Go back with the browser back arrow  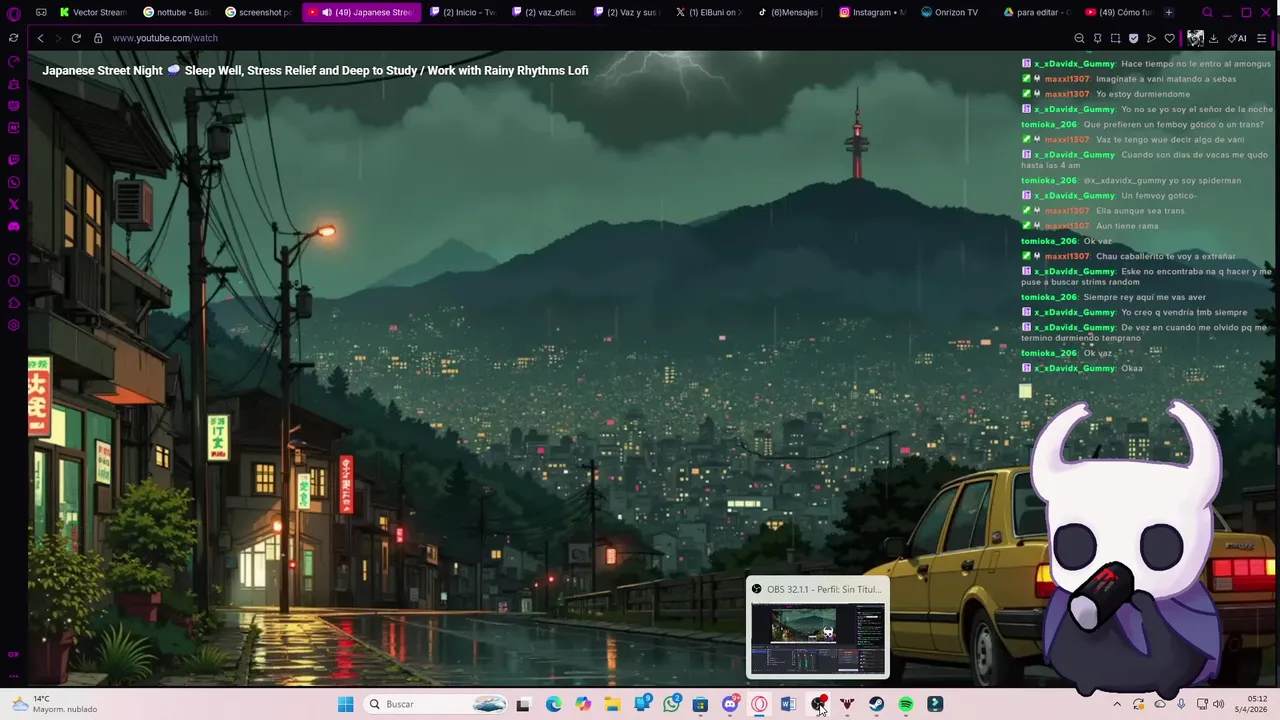pyautogui.click(x=40, y=38)
